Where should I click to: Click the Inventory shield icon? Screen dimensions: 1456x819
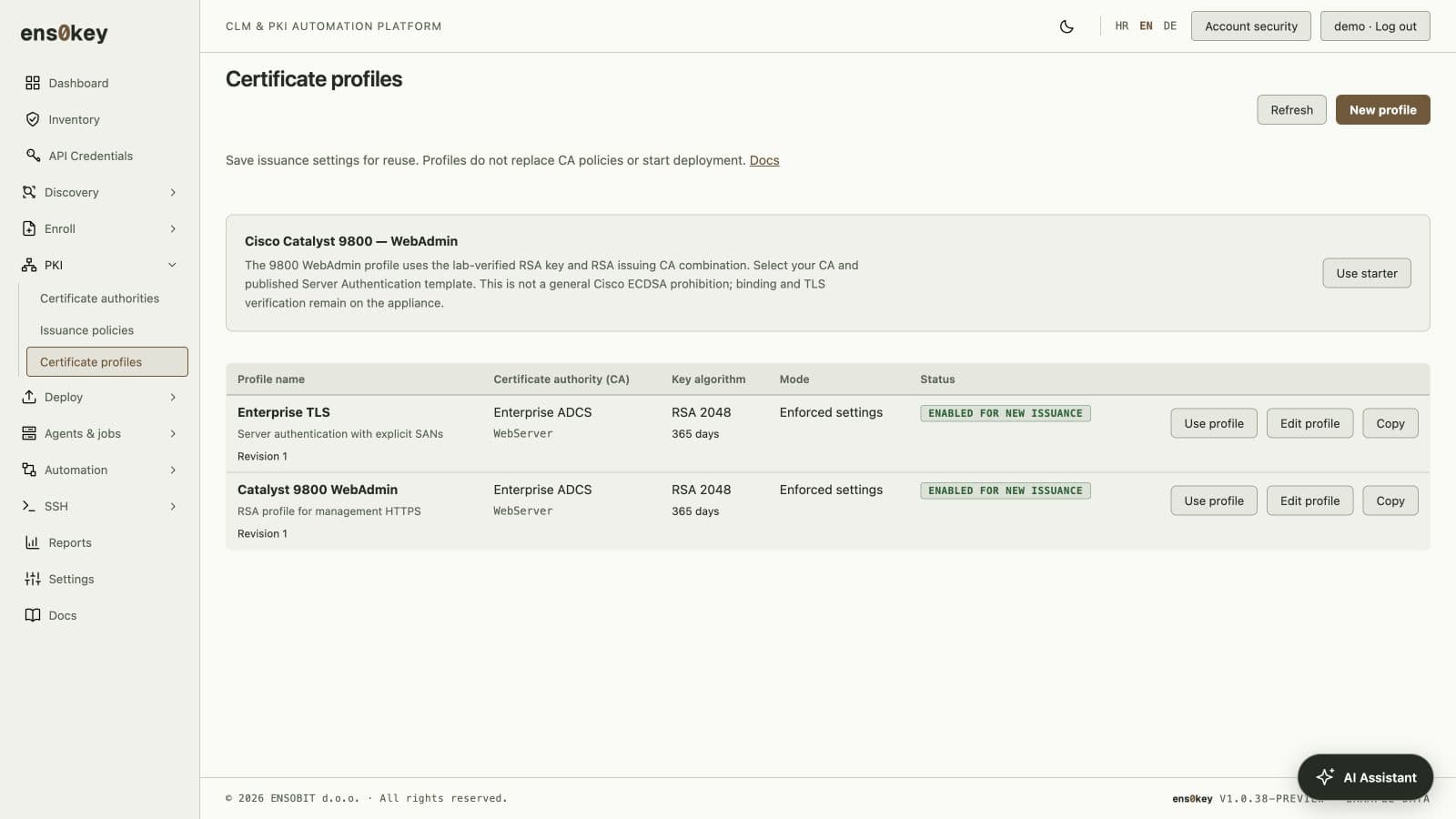tap(33, 119)
